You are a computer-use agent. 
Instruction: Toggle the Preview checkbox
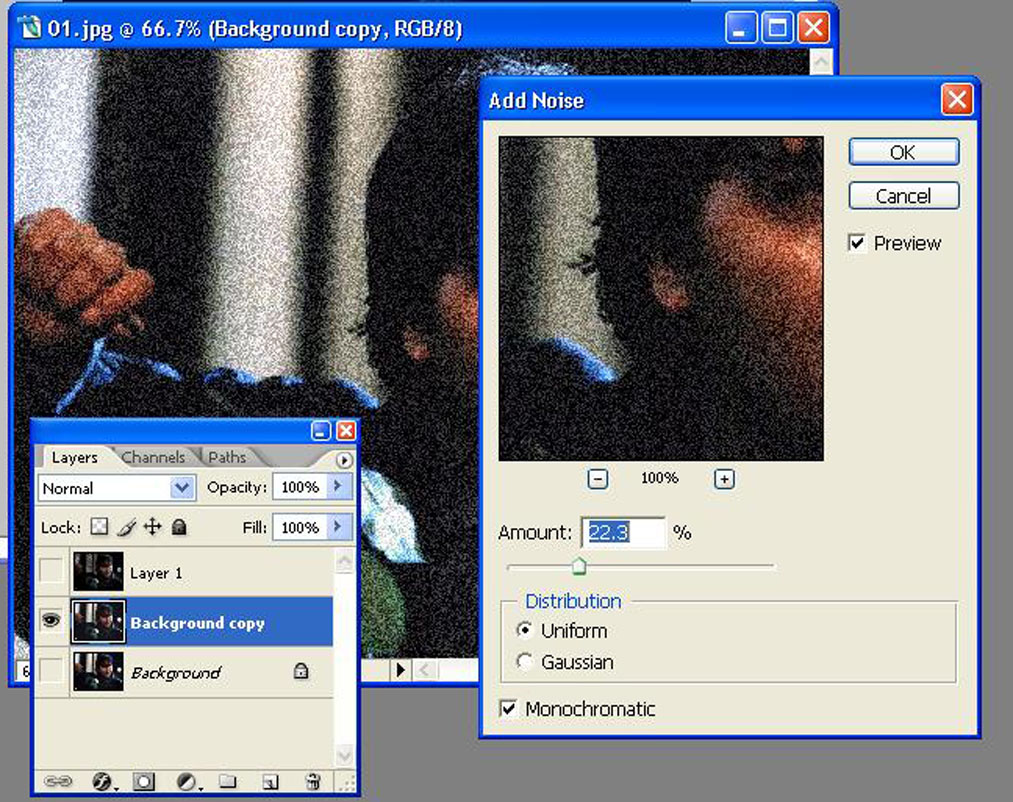tap(857, 243)
